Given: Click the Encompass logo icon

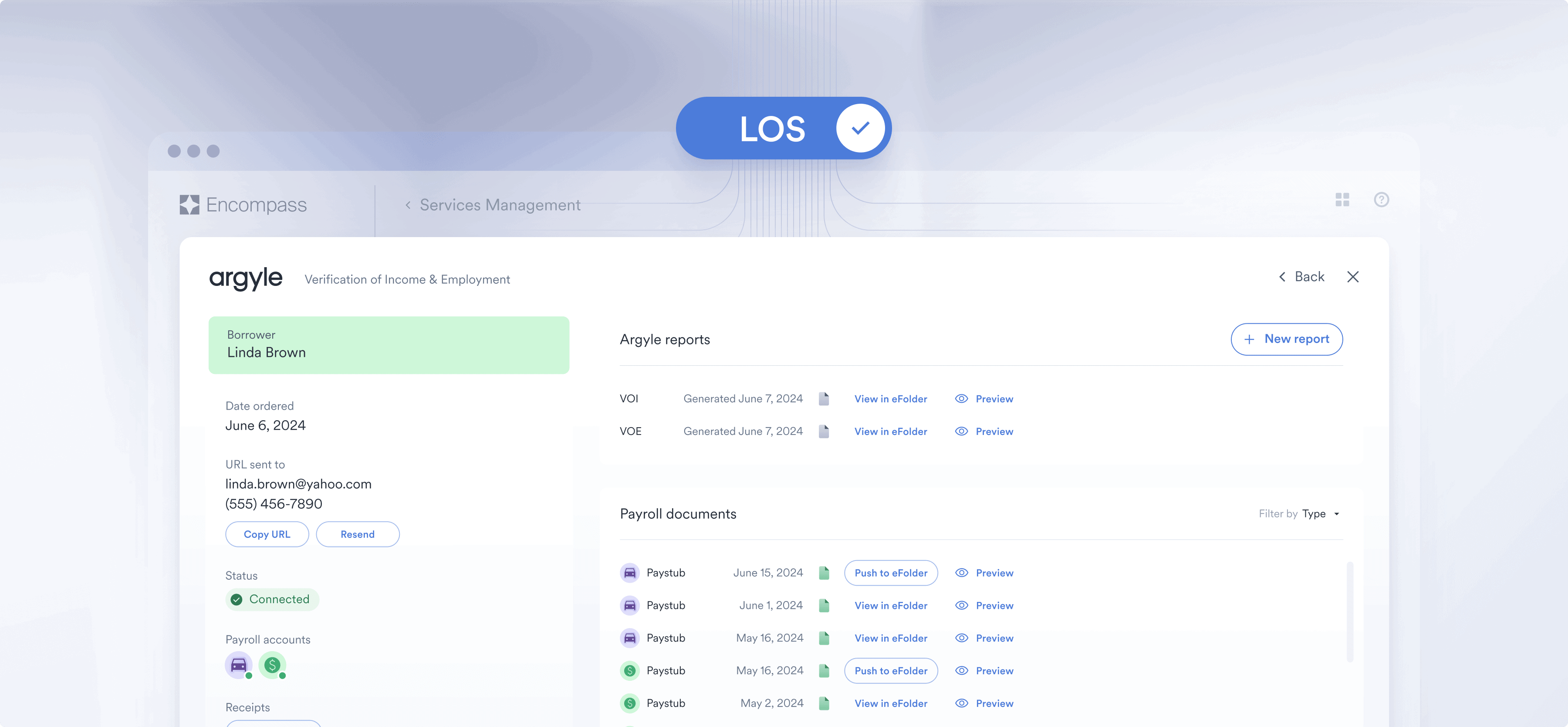Looking at the screenshot, I should tap(189, 204).
